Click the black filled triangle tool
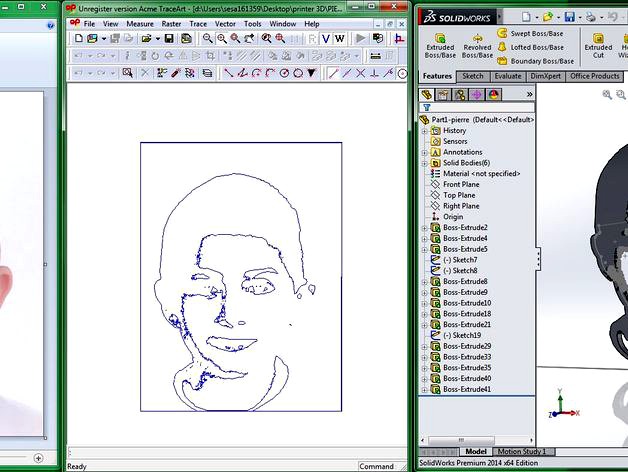Image resolution: width=628 pixels, height=472 pixels. 311,73
